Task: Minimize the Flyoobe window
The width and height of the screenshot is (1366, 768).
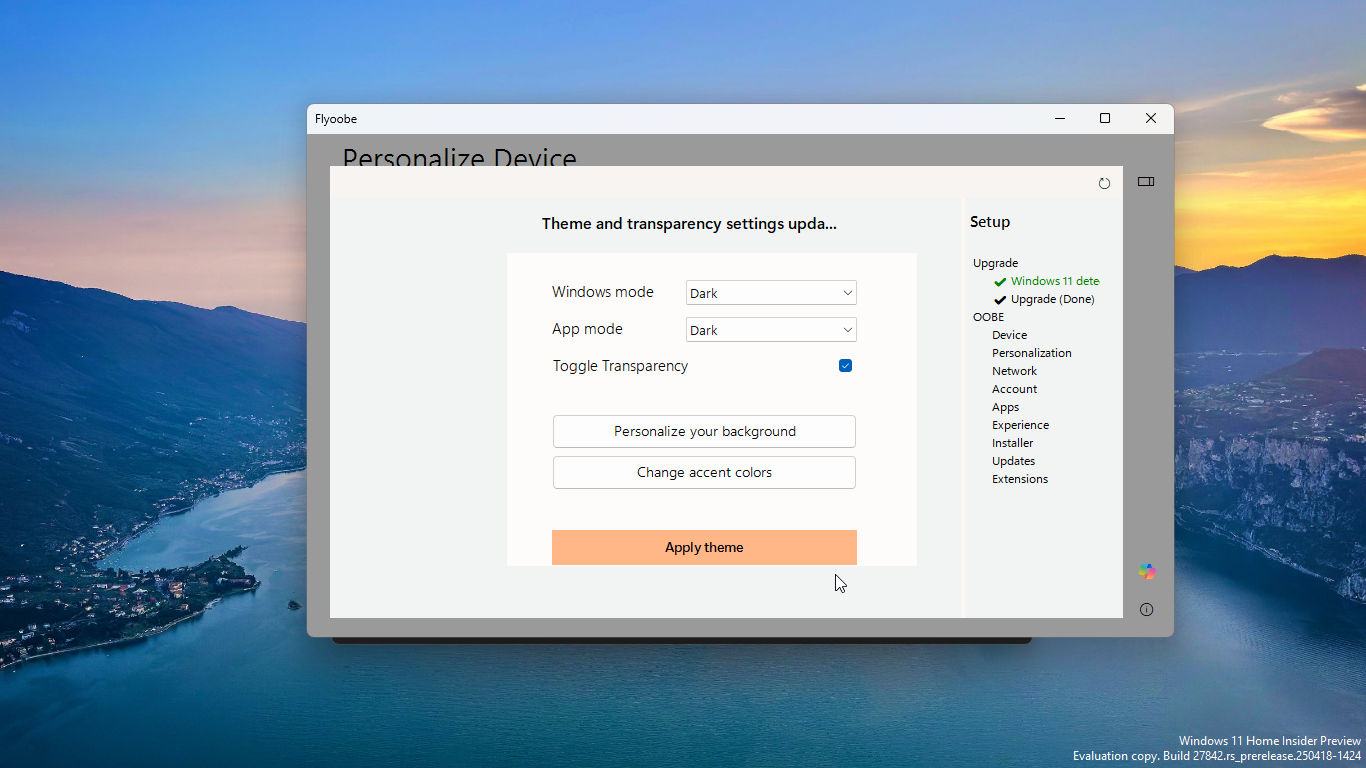Action: 1060,119
